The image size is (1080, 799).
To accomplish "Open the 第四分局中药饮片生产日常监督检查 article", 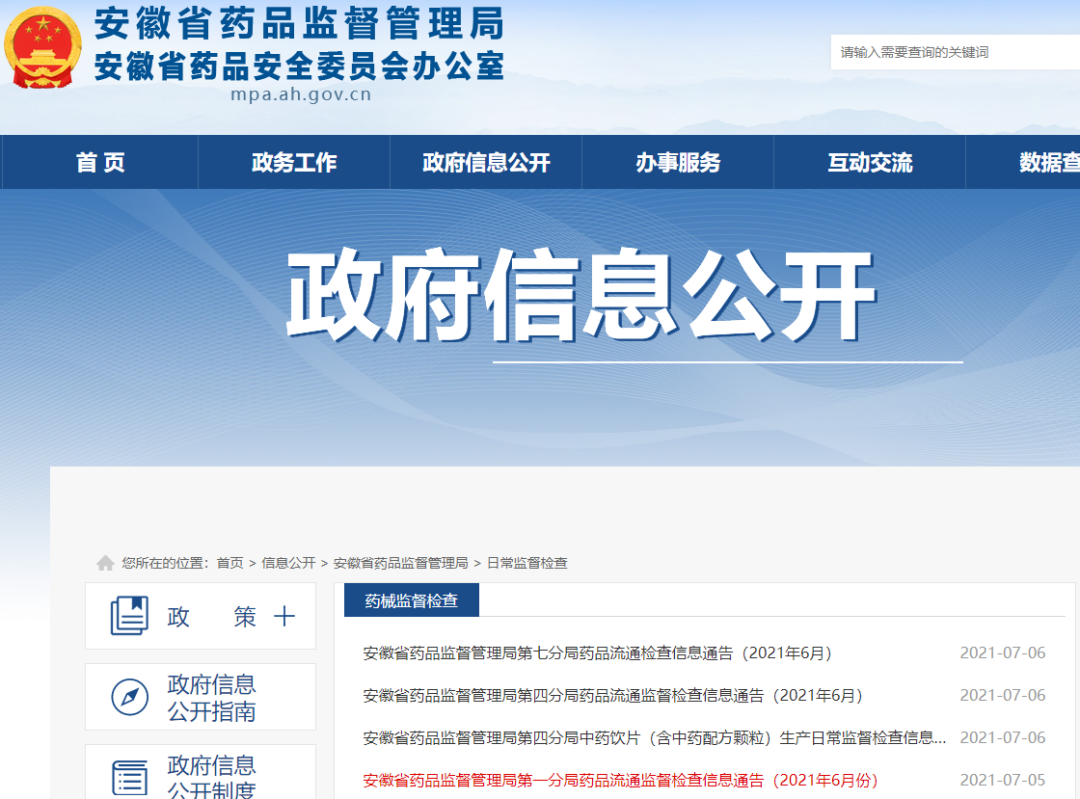I will pos(654,738).
